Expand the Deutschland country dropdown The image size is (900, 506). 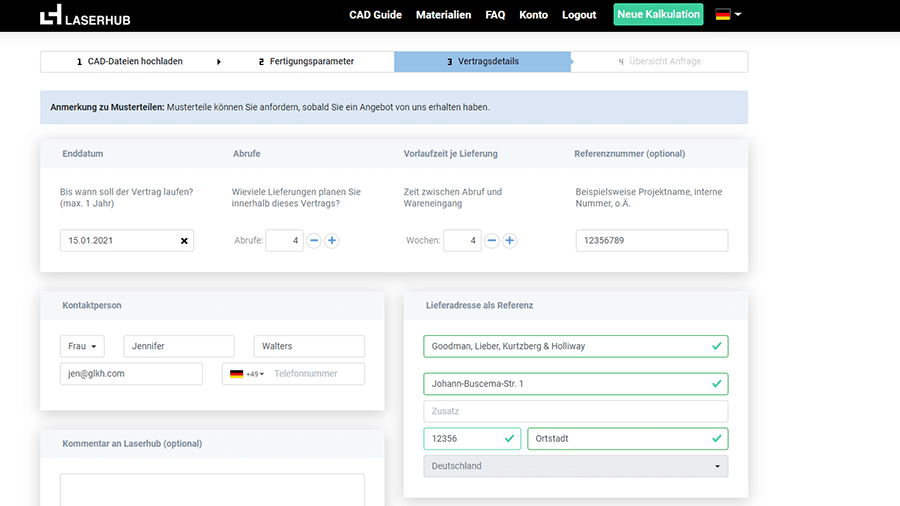pos(576,466)
